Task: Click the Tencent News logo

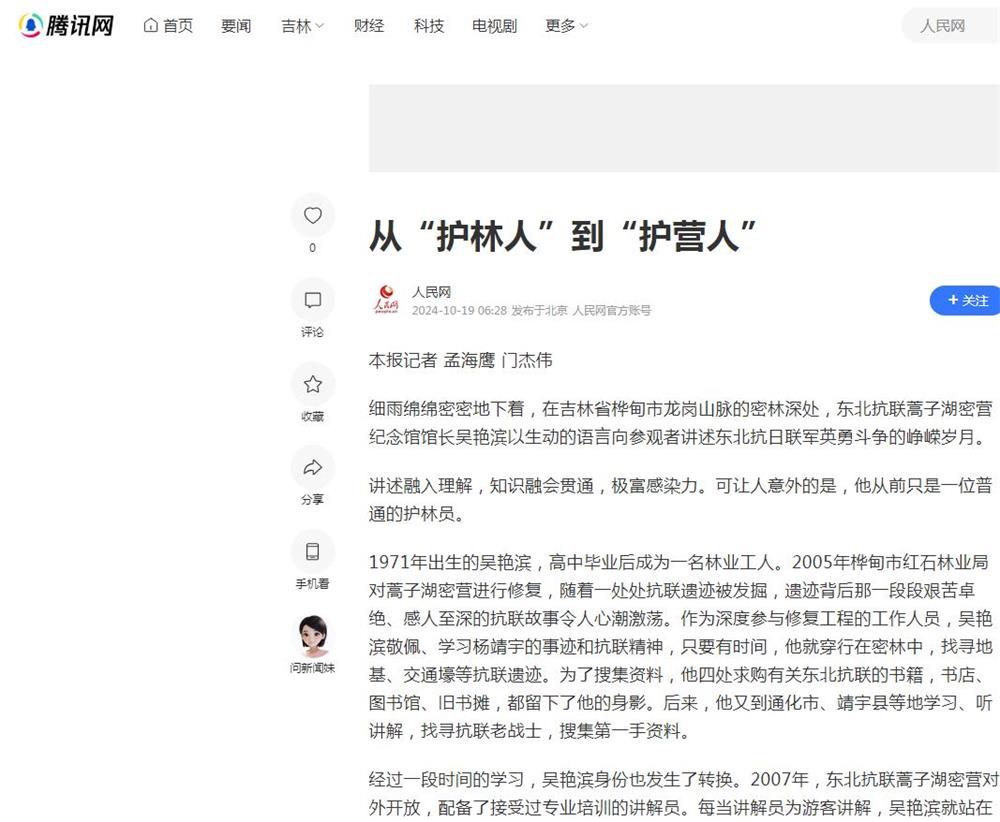Action: (66, 26)
